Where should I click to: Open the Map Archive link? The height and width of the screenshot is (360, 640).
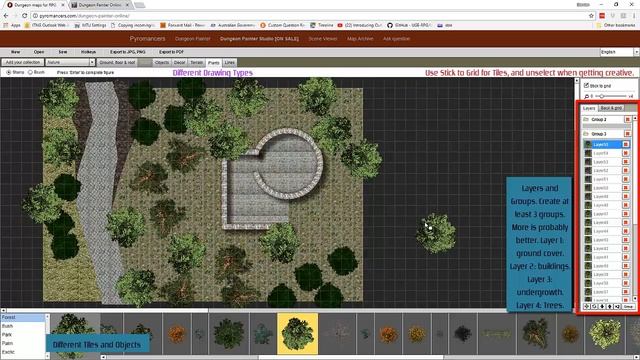coord(360,39)
